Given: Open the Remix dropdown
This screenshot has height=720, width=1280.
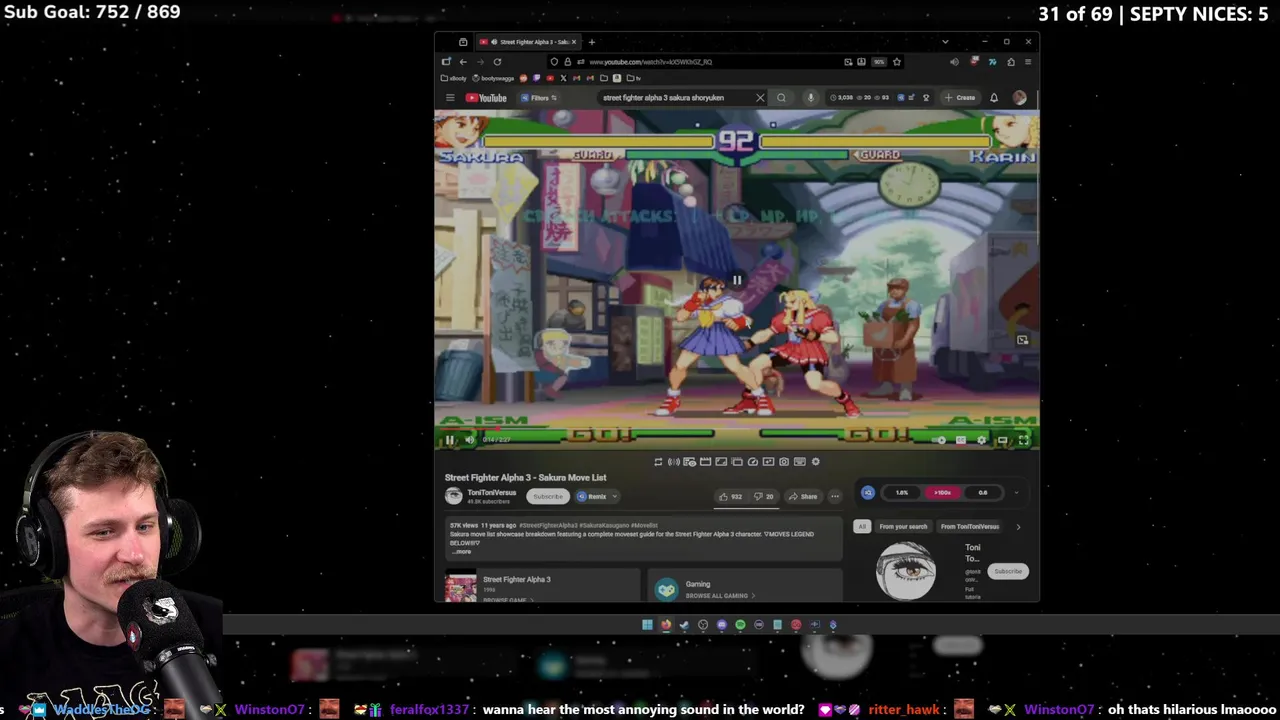Looking at the screenshot, I should [x=597, y=496].
